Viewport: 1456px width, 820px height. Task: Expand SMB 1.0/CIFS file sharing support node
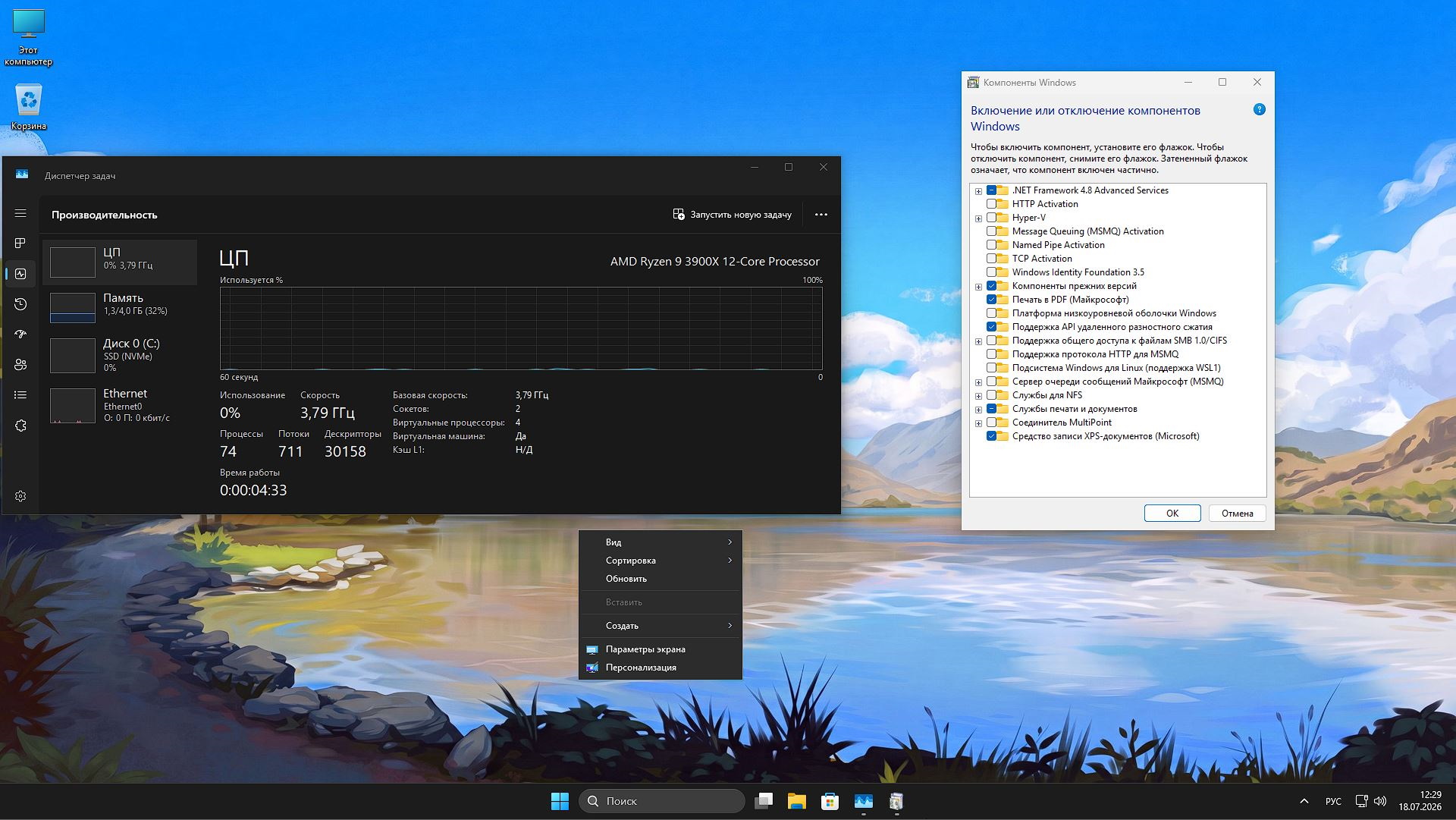[x=978, y=341]
